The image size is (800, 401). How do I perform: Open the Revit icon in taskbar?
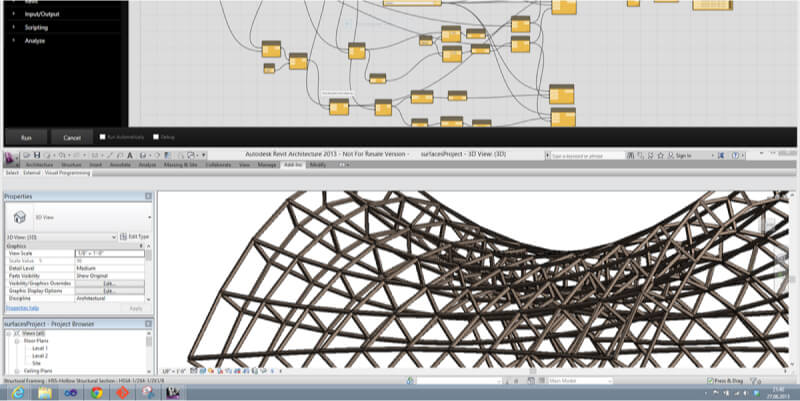(173, 392)
